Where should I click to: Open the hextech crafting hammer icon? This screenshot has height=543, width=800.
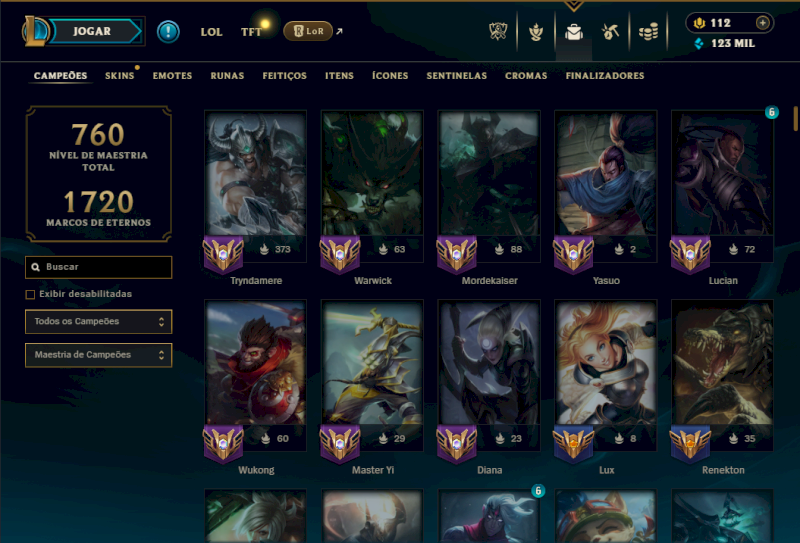[x=610, y=32]
